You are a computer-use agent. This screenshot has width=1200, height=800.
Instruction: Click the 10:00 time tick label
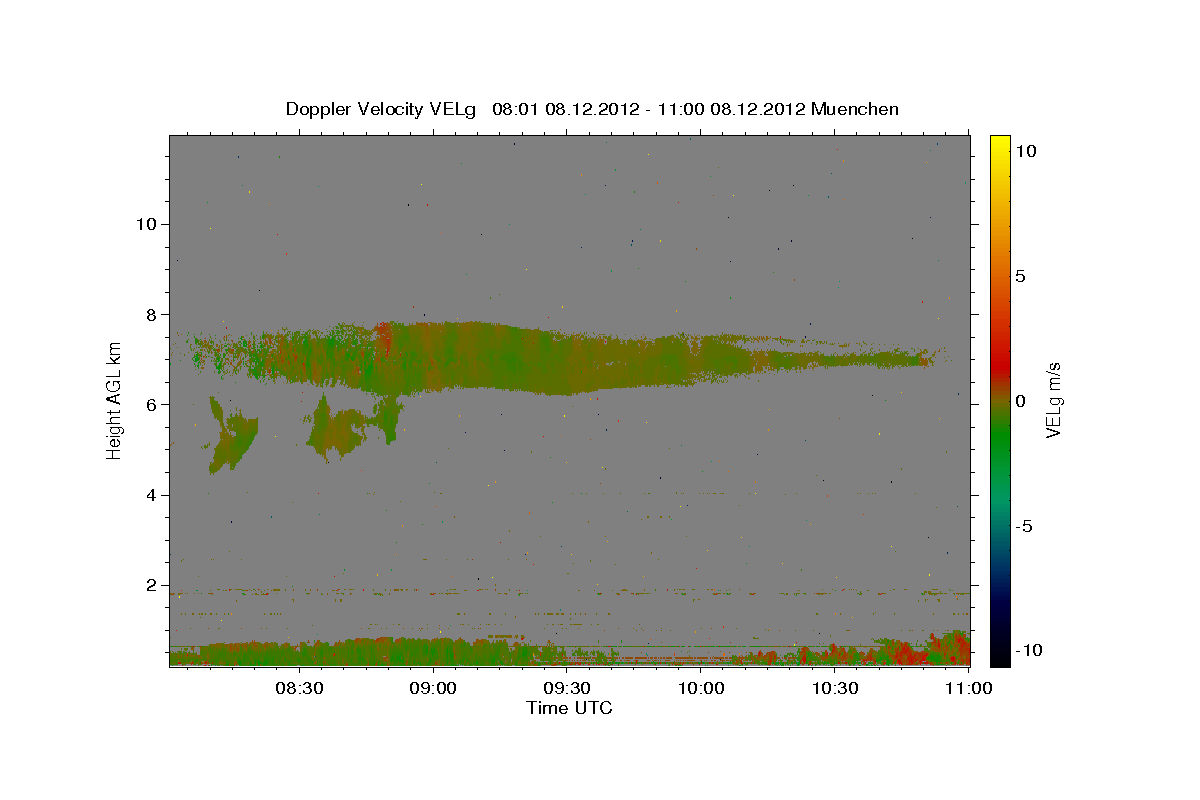(x=701, y=688)
